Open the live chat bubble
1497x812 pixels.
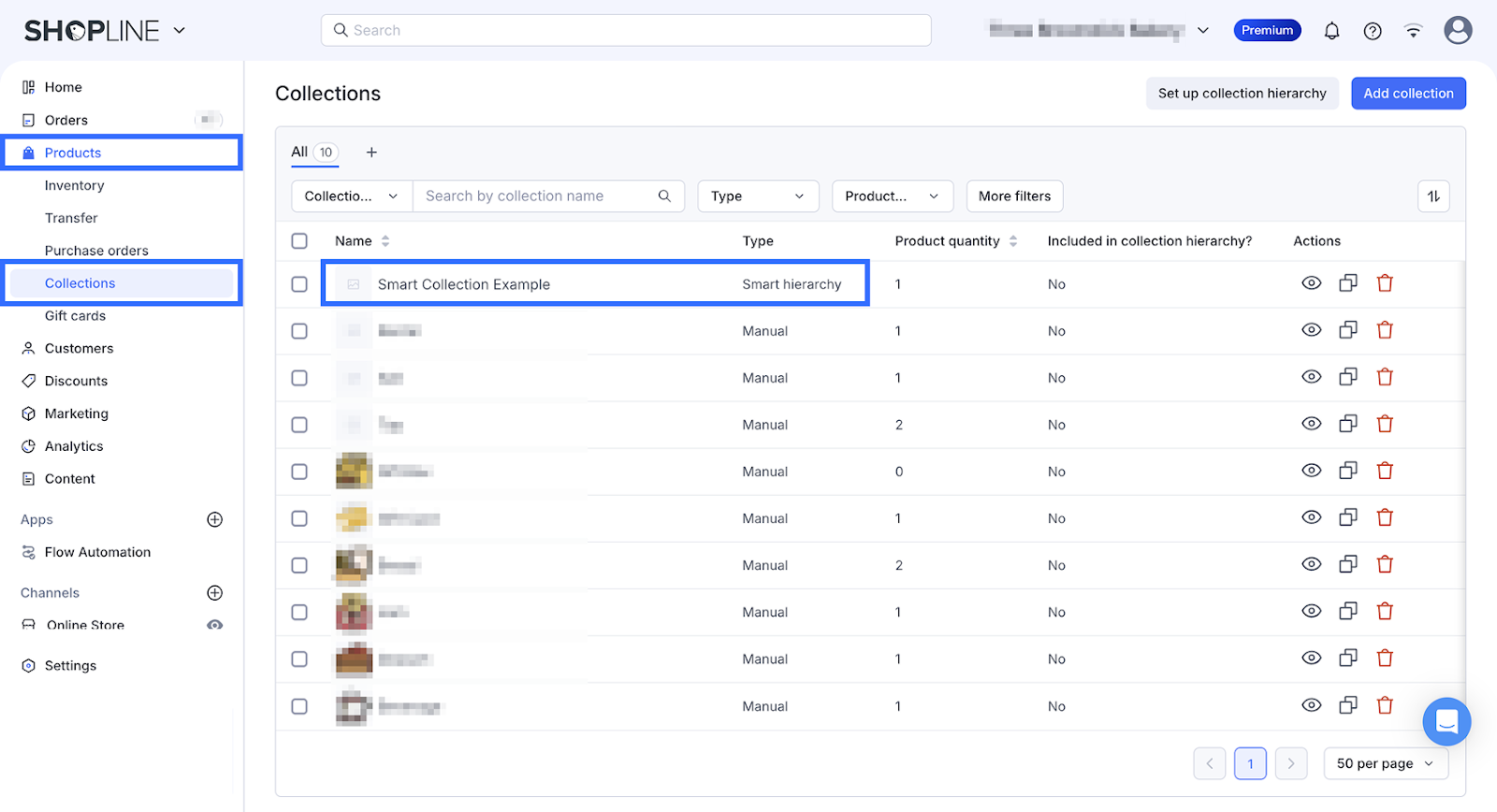click(1446, 721)
